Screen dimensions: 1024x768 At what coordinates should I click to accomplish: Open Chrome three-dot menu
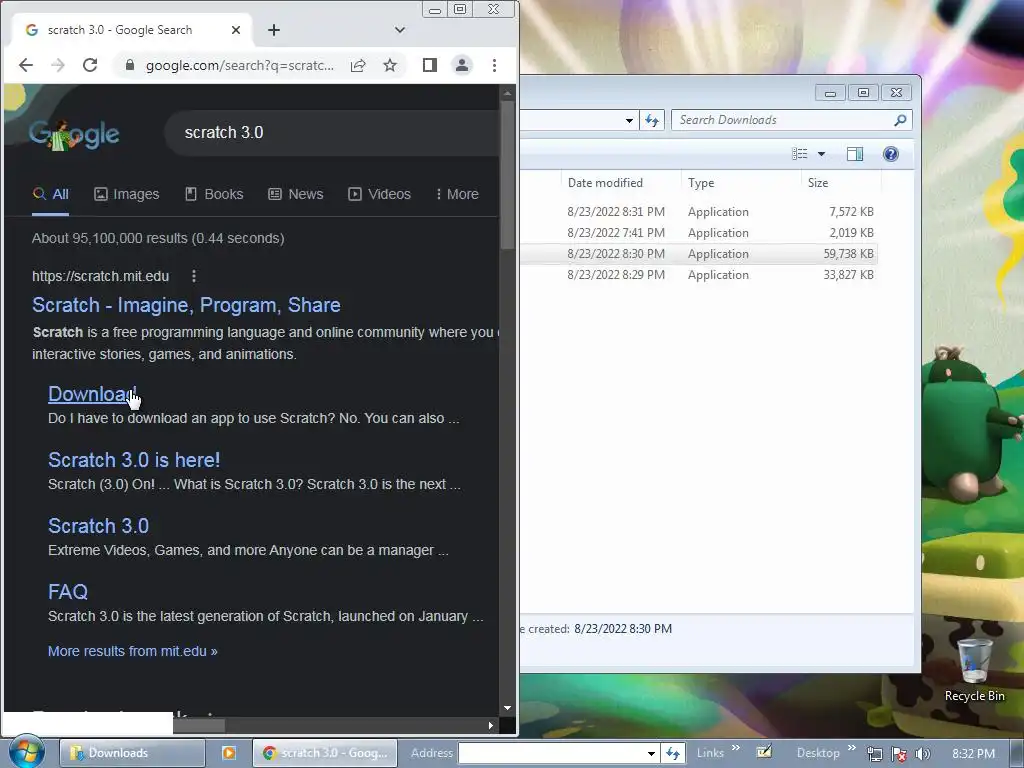click(494, 65)
